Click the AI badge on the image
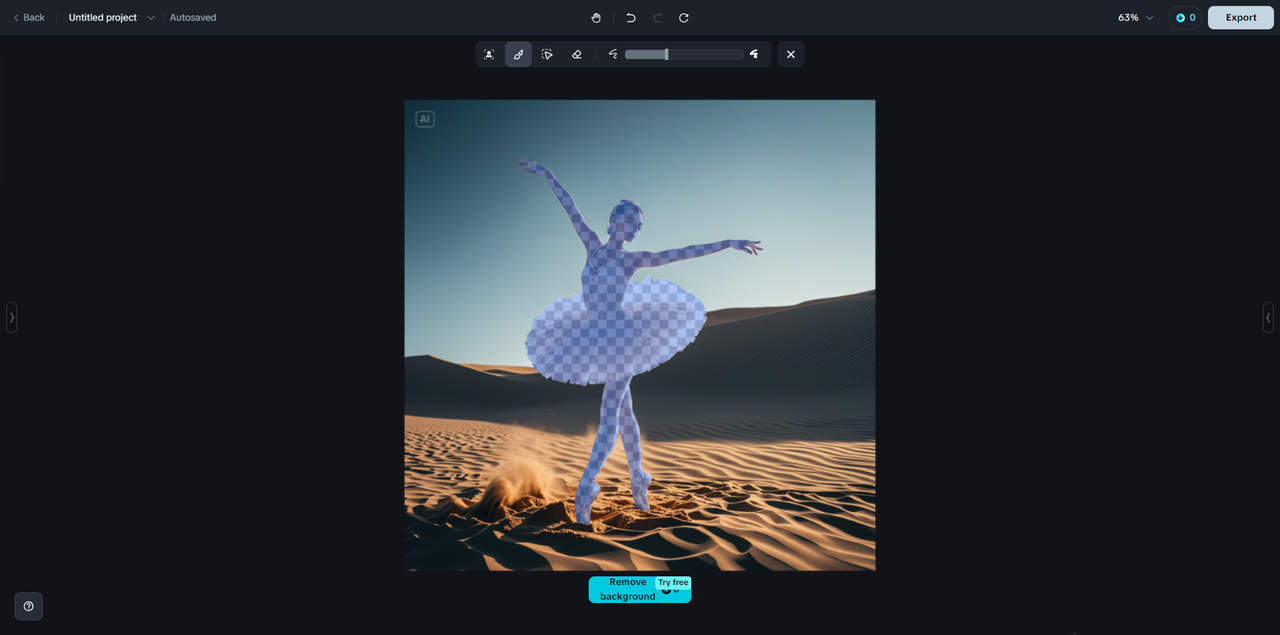The width and height of the screenshot is (1280, 635). [x=425, y=119]
